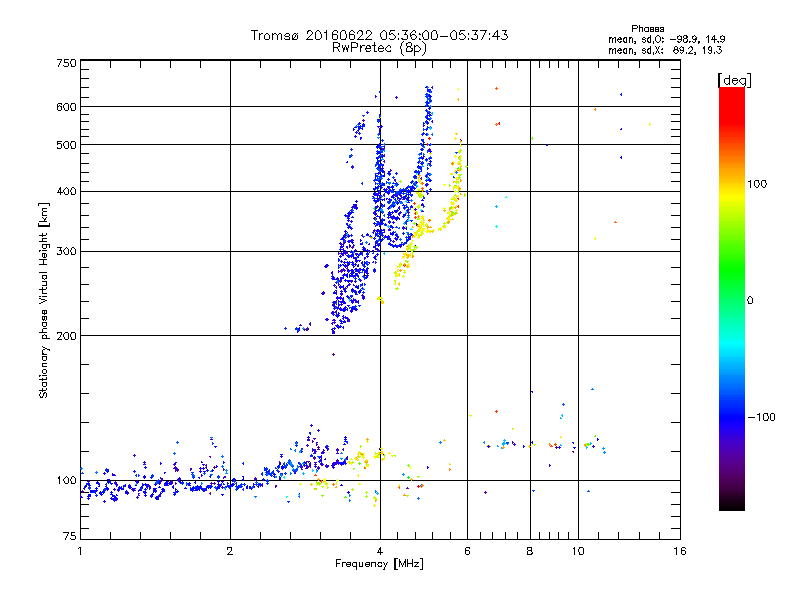Click y-axis tick label '75'
800x600 pixels.
[x=70, y=536]
